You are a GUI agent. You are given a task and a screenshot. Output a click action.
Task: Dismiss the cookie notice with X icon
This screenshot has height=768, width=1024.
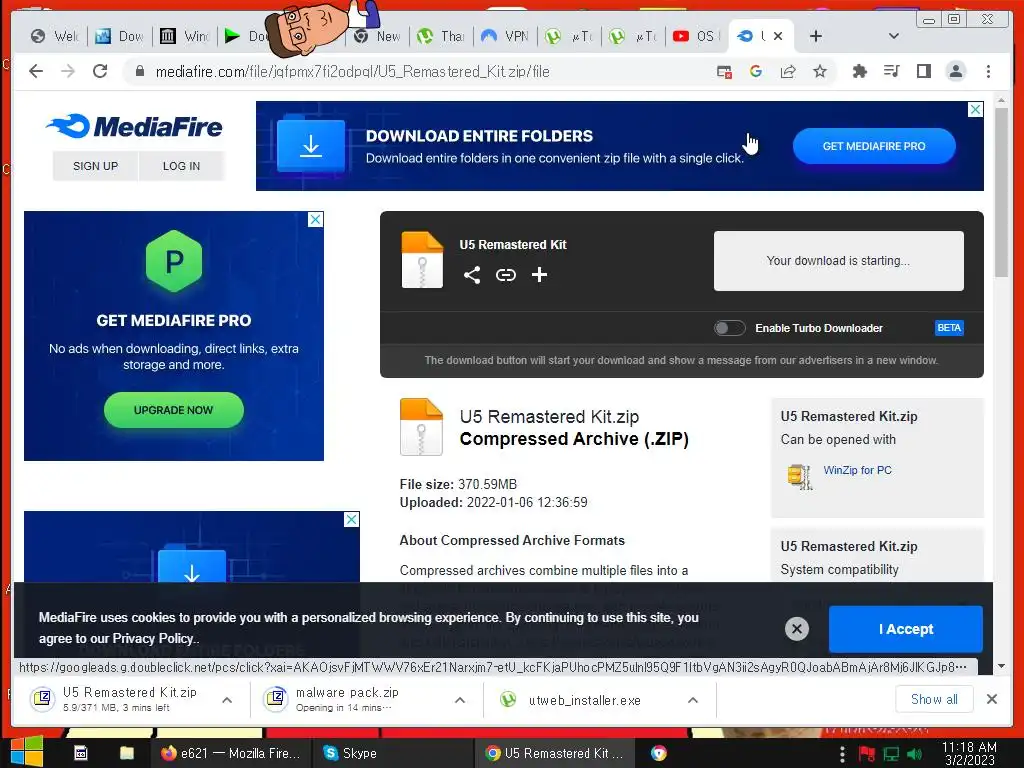[797, 629]
